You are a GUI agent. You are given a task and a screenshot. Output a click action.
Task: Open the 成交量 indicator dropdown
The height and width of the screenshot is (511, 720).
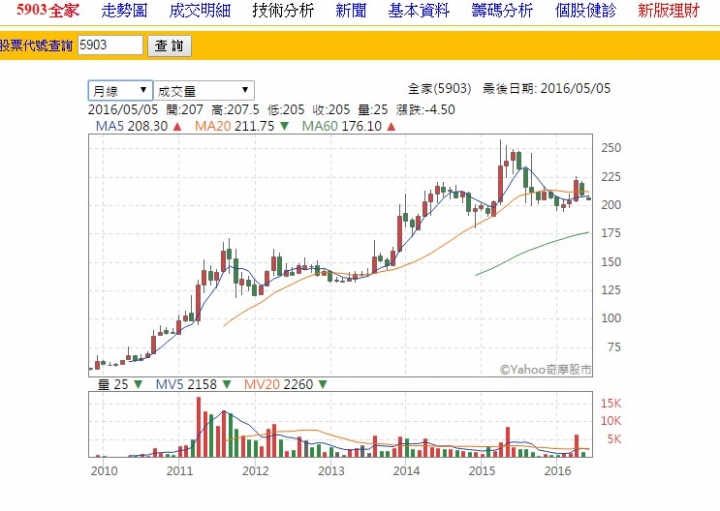point(203,90)
